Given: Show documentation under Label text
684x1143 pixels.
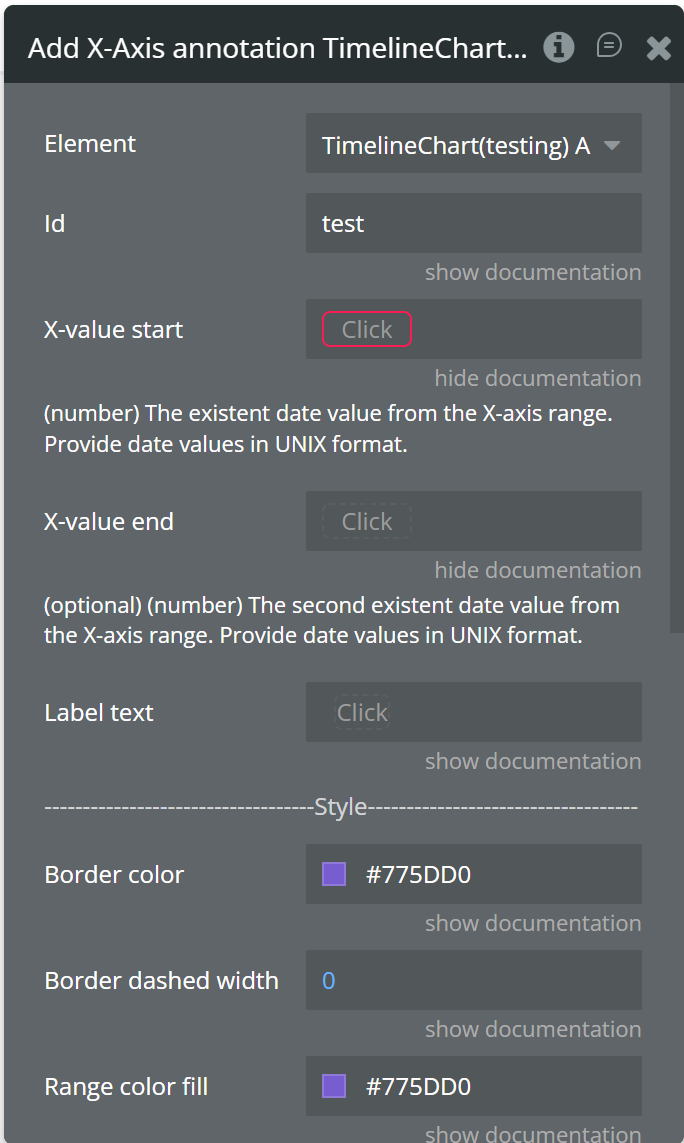Looking at the screenshot, I should [x=532, y=761].
